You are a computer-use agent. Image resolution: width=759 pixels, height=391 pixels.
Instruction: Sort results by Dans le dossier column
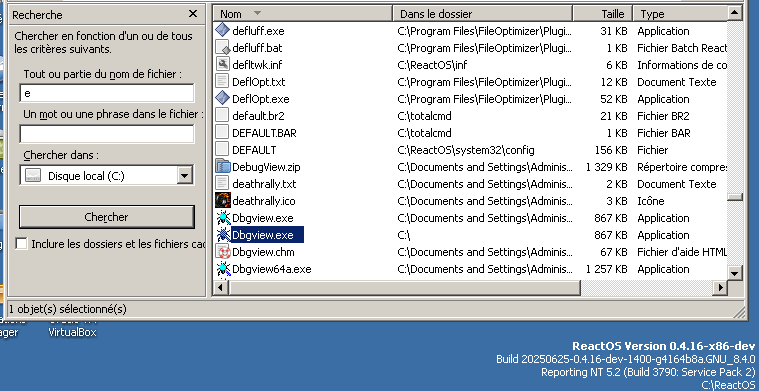483,14
